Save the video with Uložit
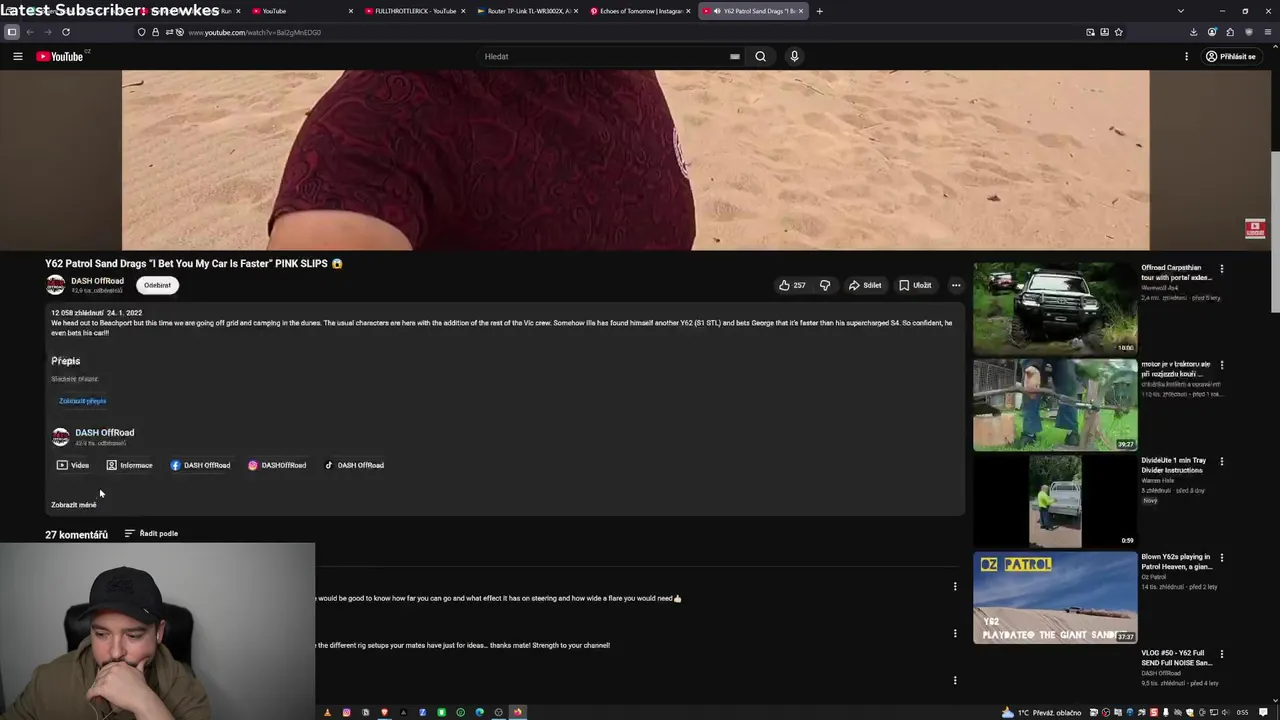1280x720 pixels. 915,285
